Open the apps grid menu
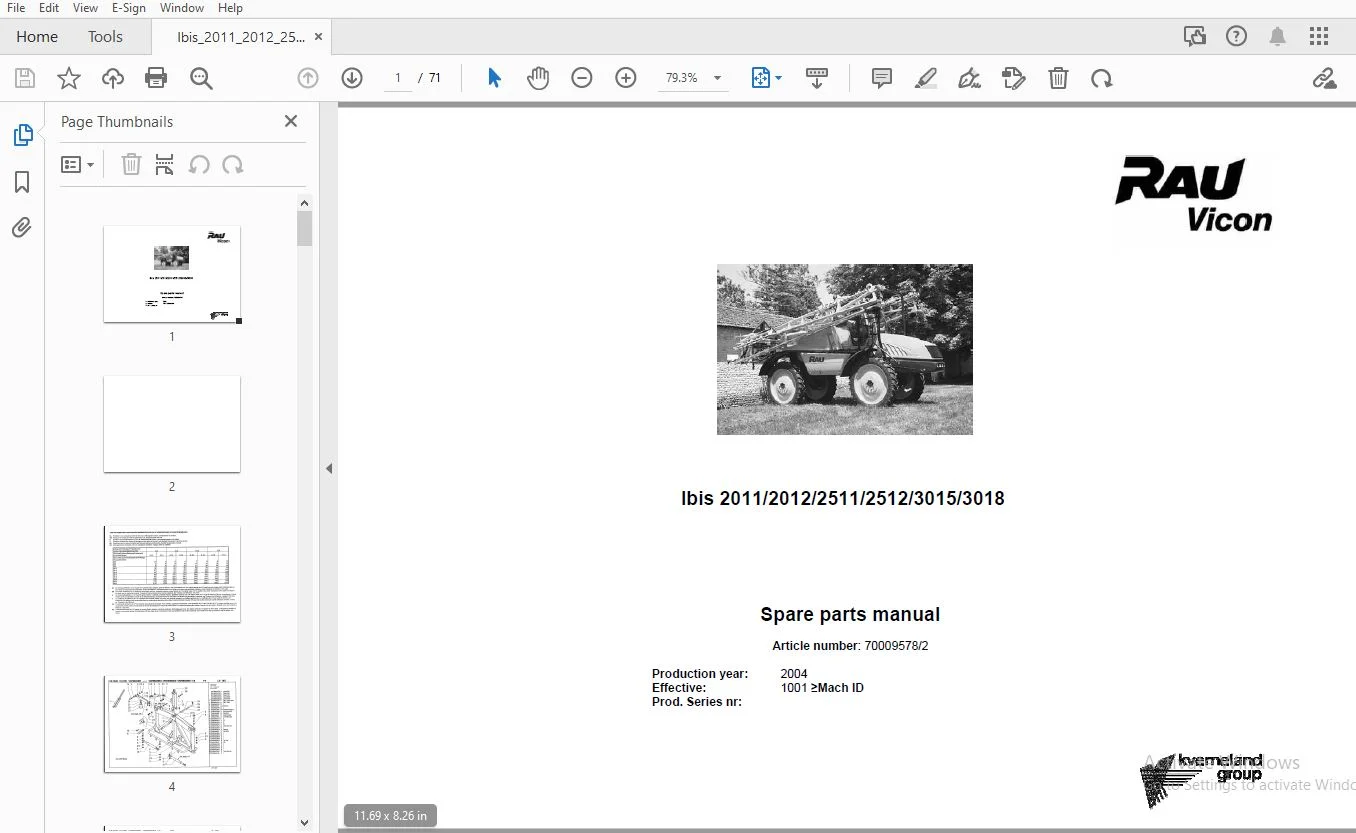1356x833 pixels. (x=1319, y=37)
